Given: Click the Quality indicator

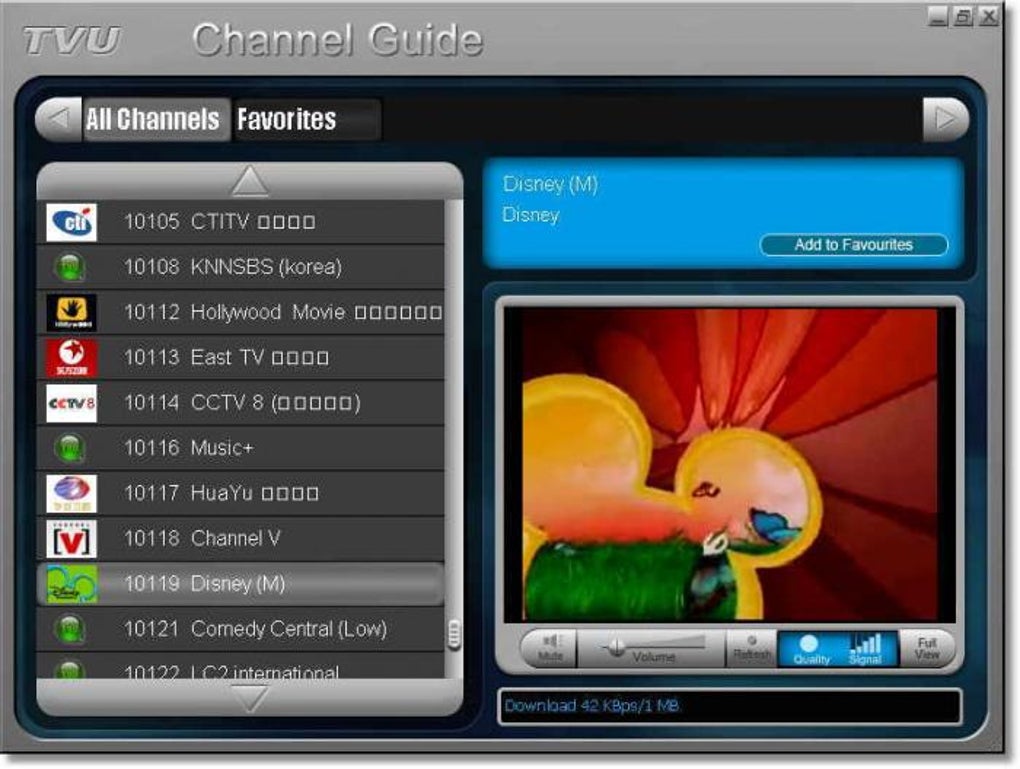Looking at the screenshot, I should point(811,649).
